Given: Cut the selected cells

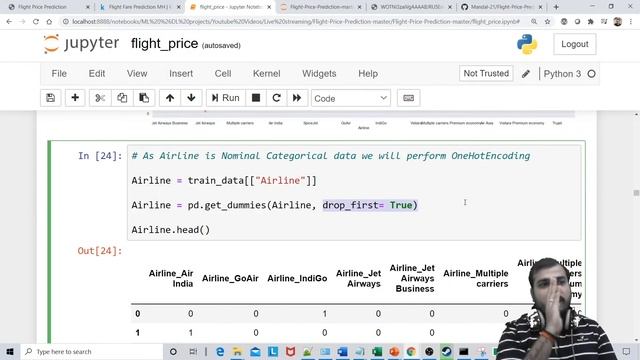Looking at the screenshot, I should [100, 98].
